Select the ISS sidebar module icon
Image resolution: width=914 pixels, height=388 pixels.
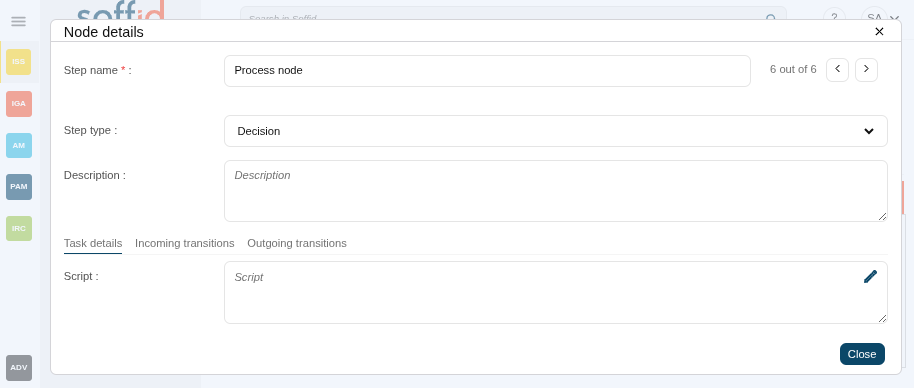[x=19, y=62]
